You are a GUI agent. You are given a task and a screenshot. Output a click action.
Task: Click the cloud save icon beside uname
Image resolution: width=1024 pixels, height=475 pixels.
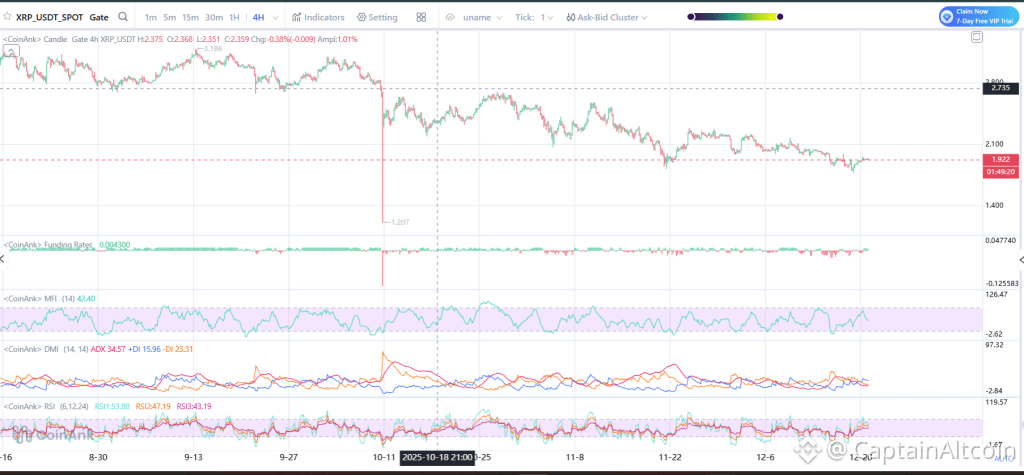(450, 18)
